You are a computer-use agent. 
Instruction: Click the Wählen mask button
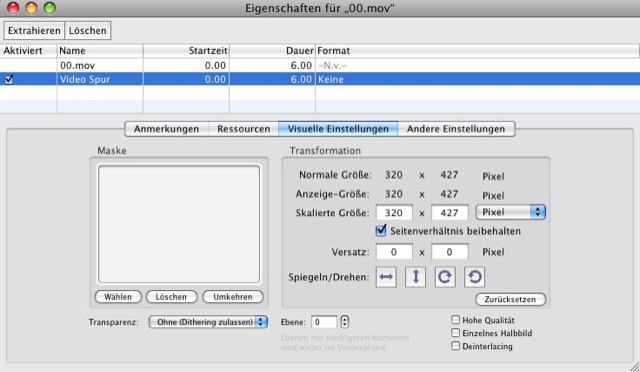[x=118, y=297]
